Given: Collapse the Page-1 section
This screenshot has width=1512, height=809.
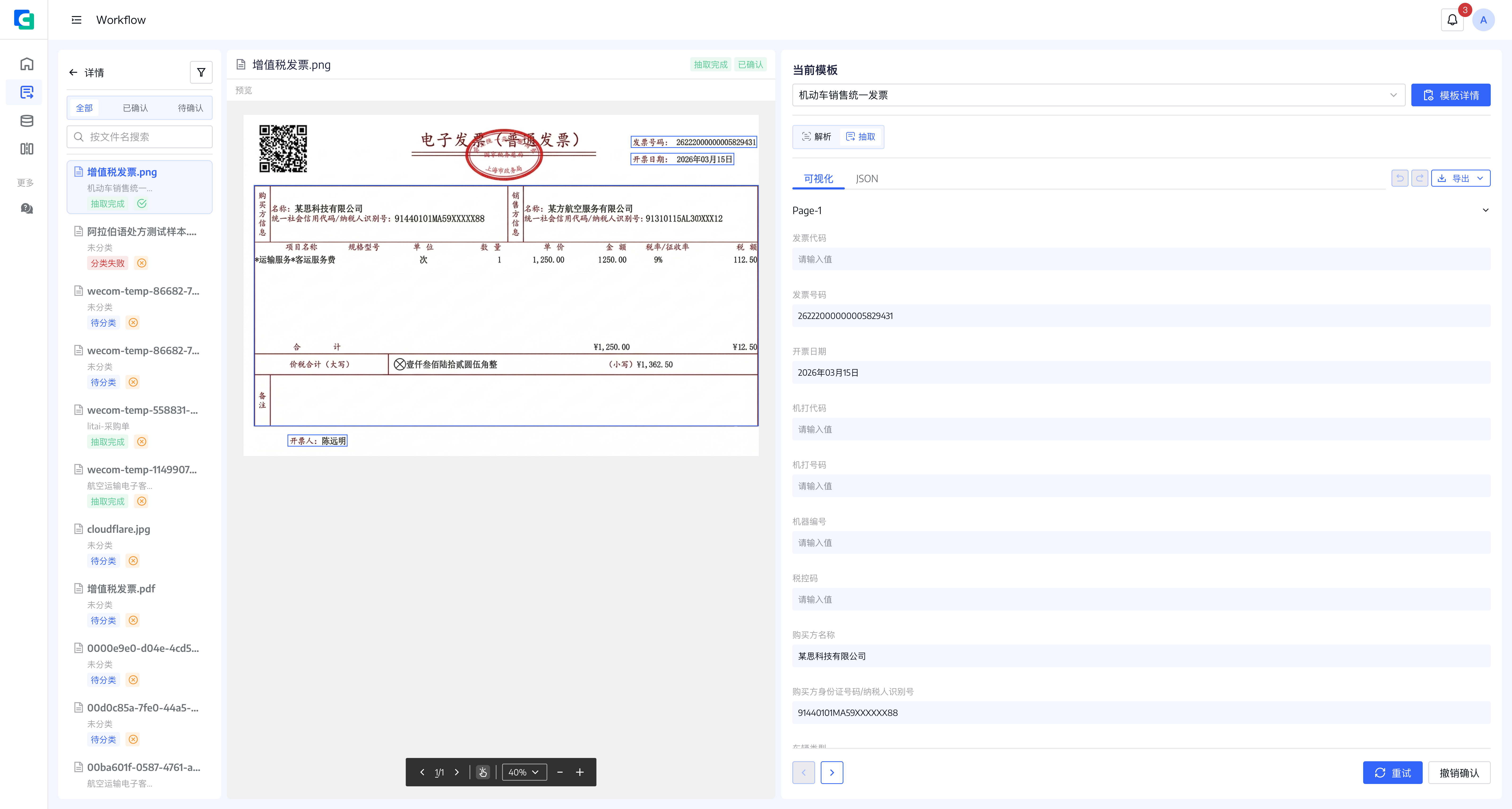Looking at the screenshot, I should (x=1485, y=210).
